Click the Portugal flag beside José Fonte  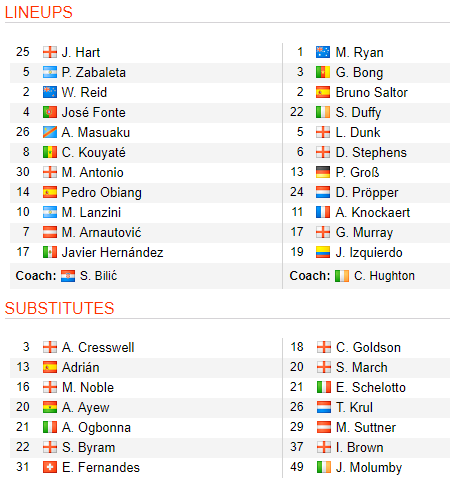pyautogui.click(x=50, y=112)
